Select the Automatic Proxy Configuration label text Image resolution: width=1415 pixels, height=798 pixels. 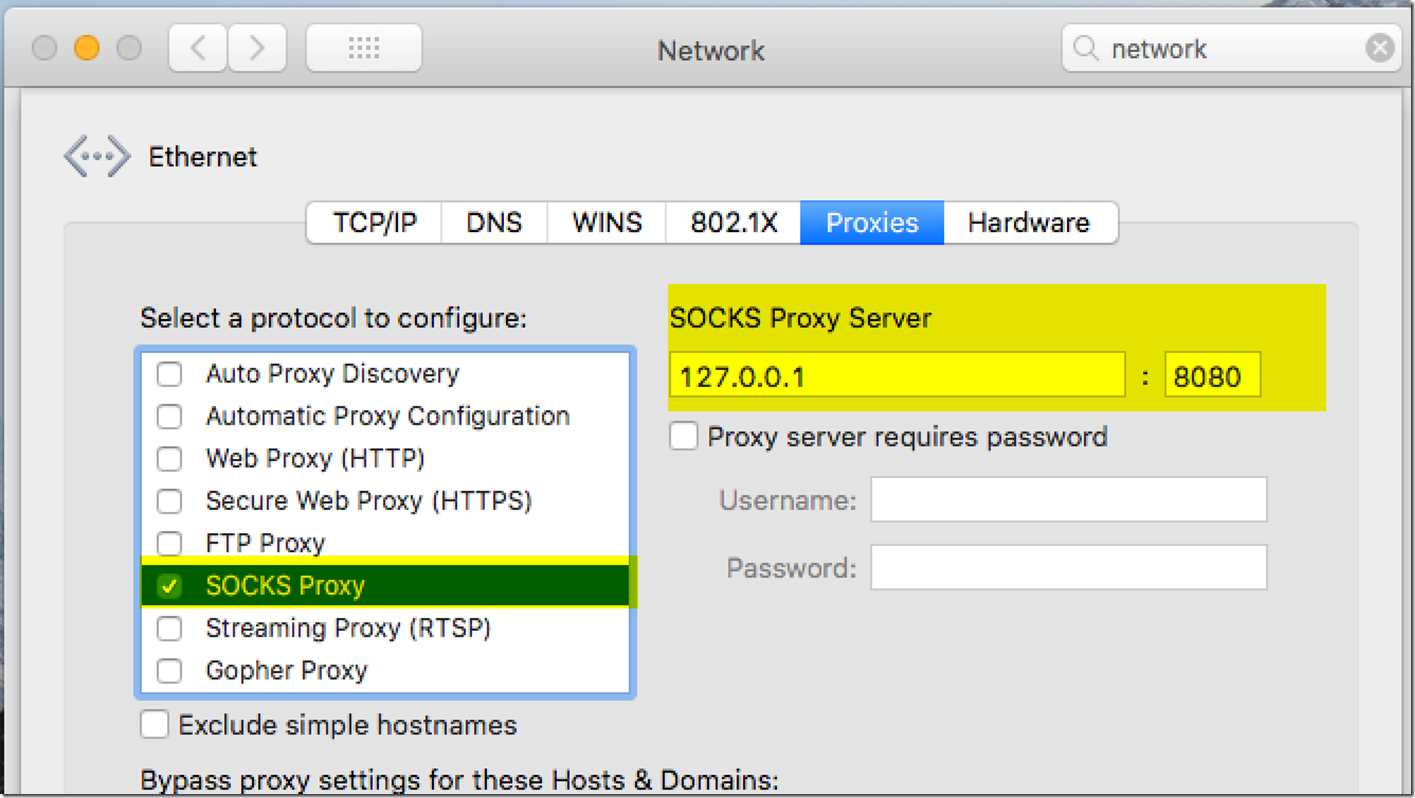[388, 416]
